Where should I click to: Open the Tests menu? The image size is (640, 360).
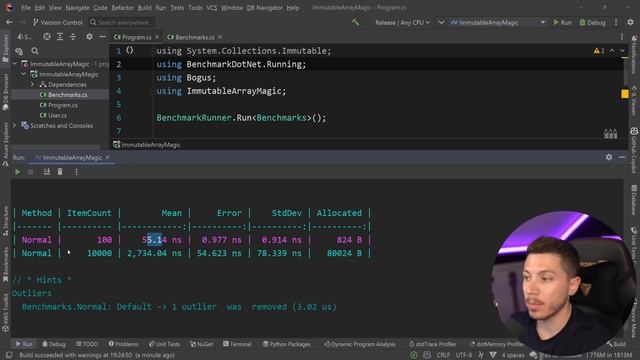(177, 8)
